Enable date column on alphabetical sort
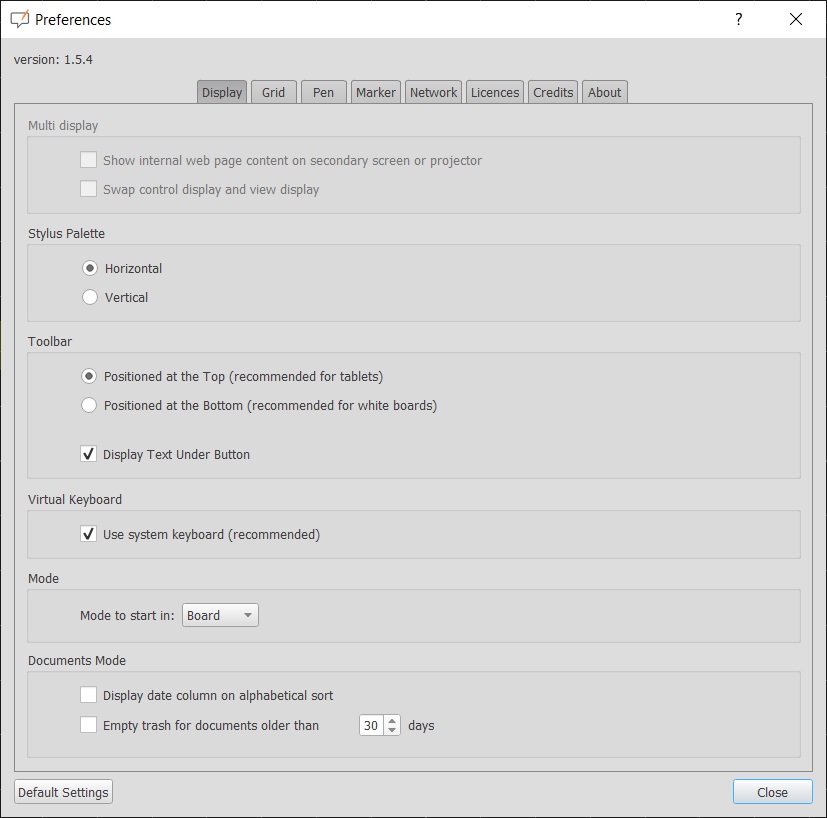The width and height of the screenshot is (827, 818). (x=89, y=694)
